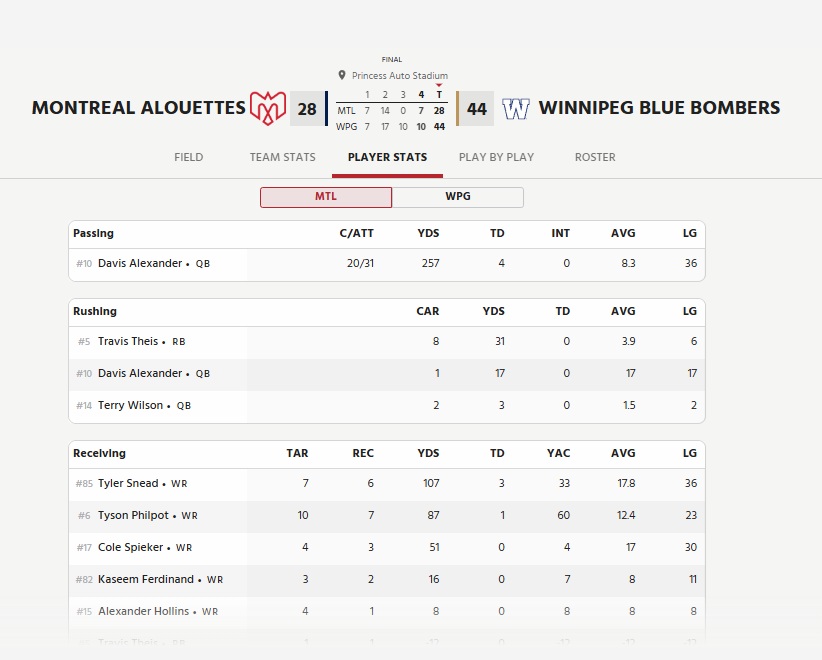This screenshot has width=822, height=660.
Task: Open Tyler Snead player row
Action: [x=387, y=484]
